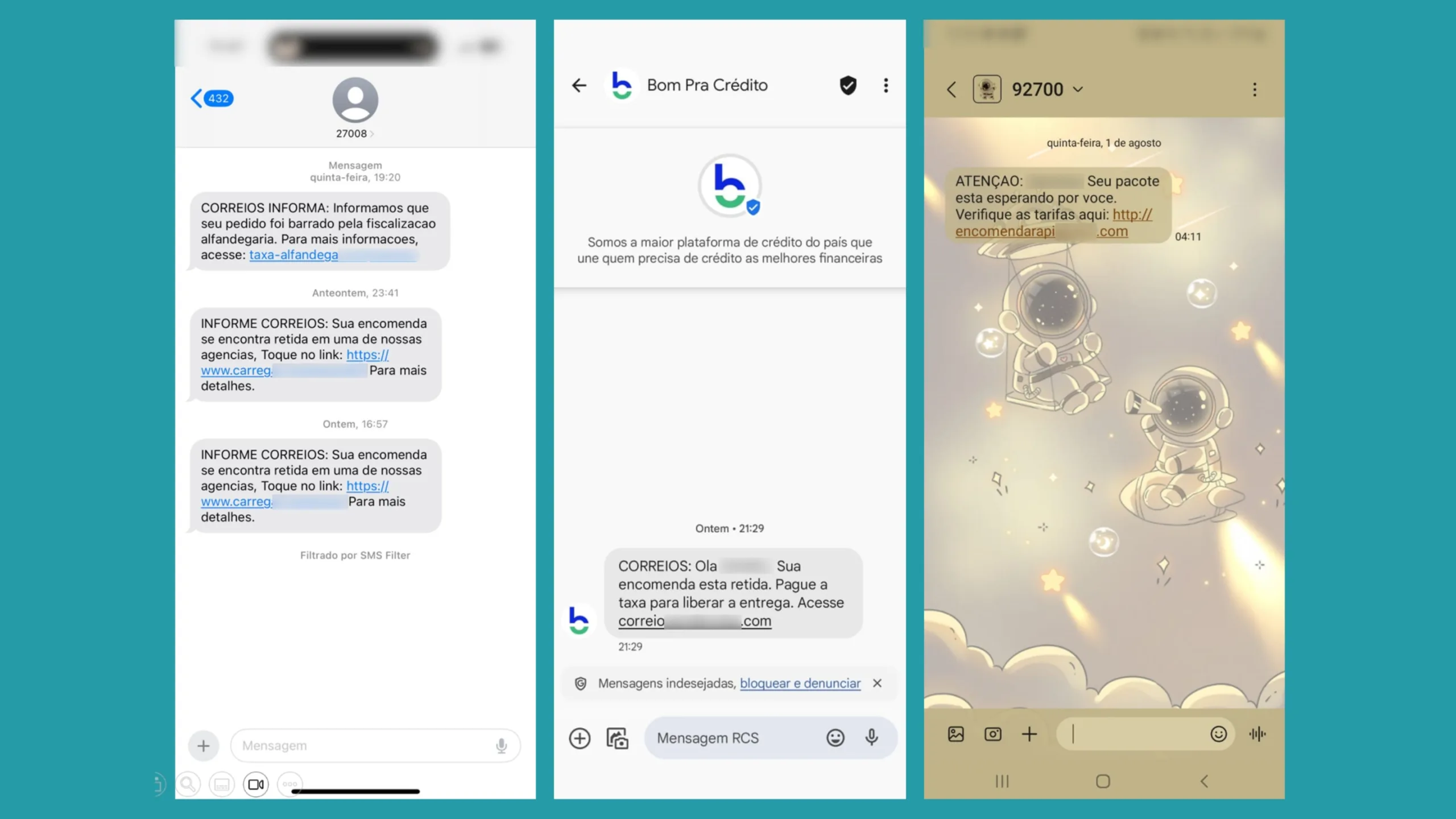Tap gallery camera icon beside Mensagem RCS
The image size is (1456, 819).
point(617,738)
